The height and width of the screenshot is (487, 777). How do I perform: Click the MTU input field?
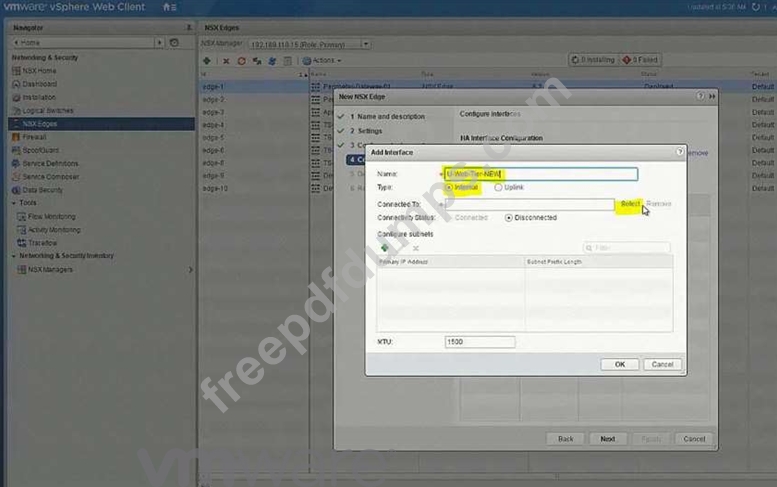480,342
